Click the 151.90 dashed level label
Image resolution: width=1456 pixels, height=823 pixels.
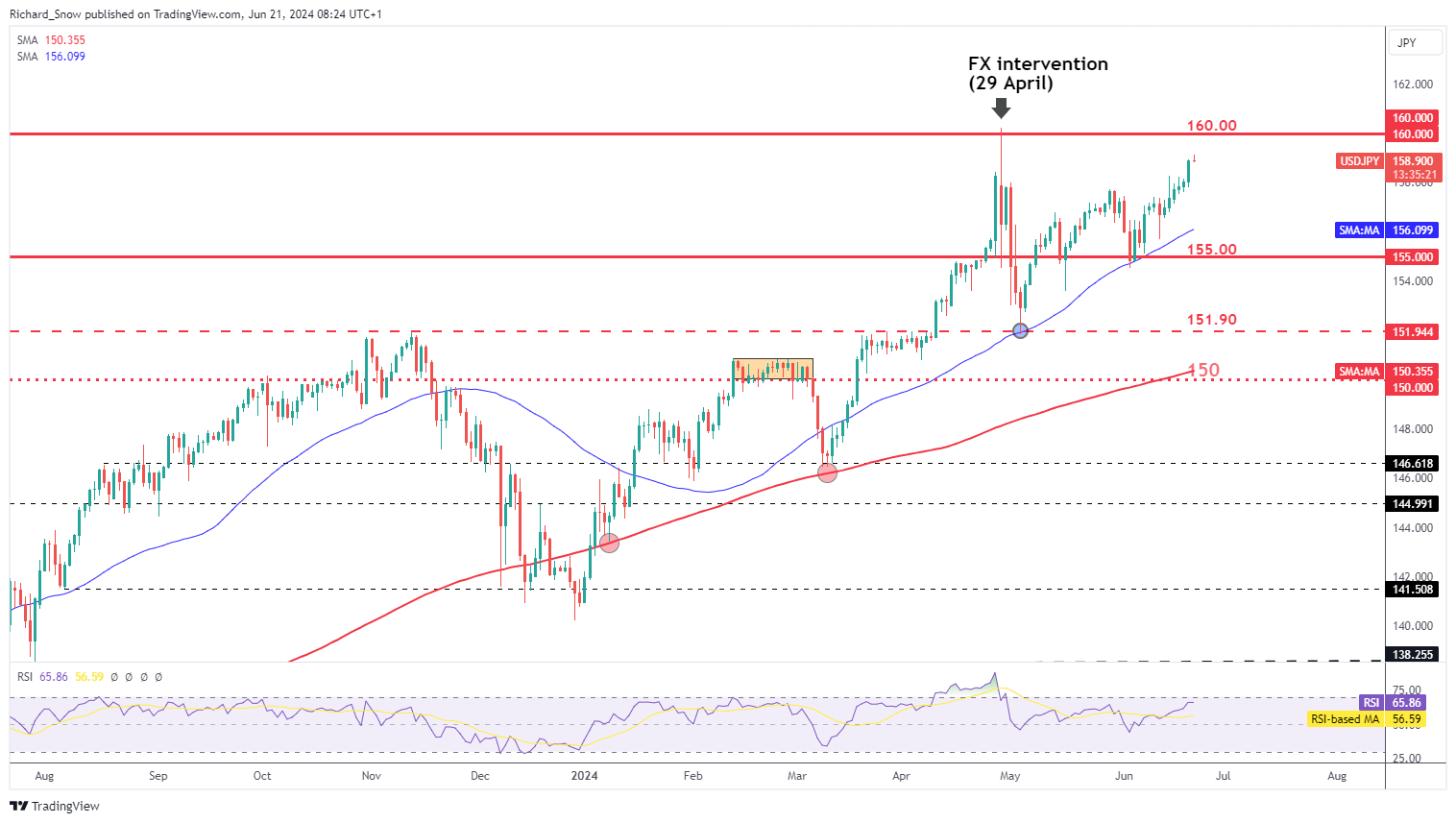1212,320
